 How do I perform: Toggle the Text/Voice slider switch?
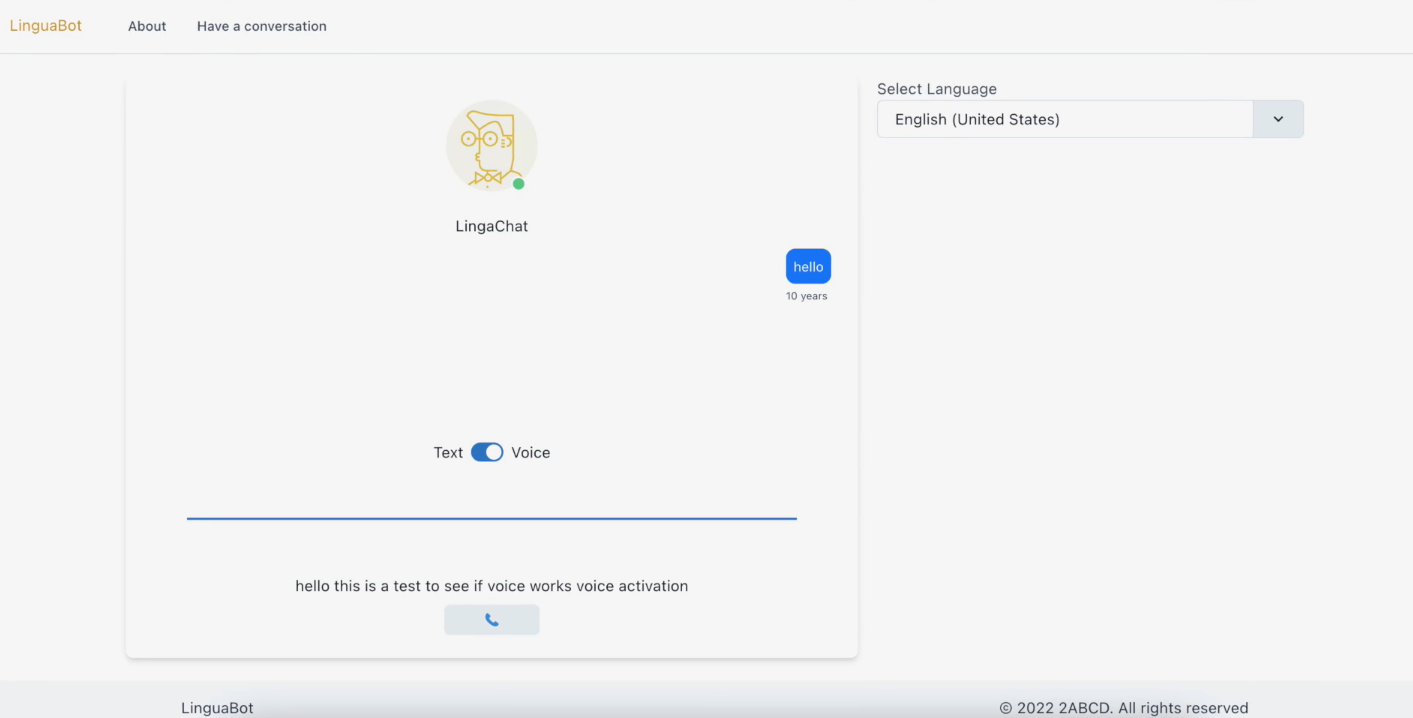(x=487, y=452)
